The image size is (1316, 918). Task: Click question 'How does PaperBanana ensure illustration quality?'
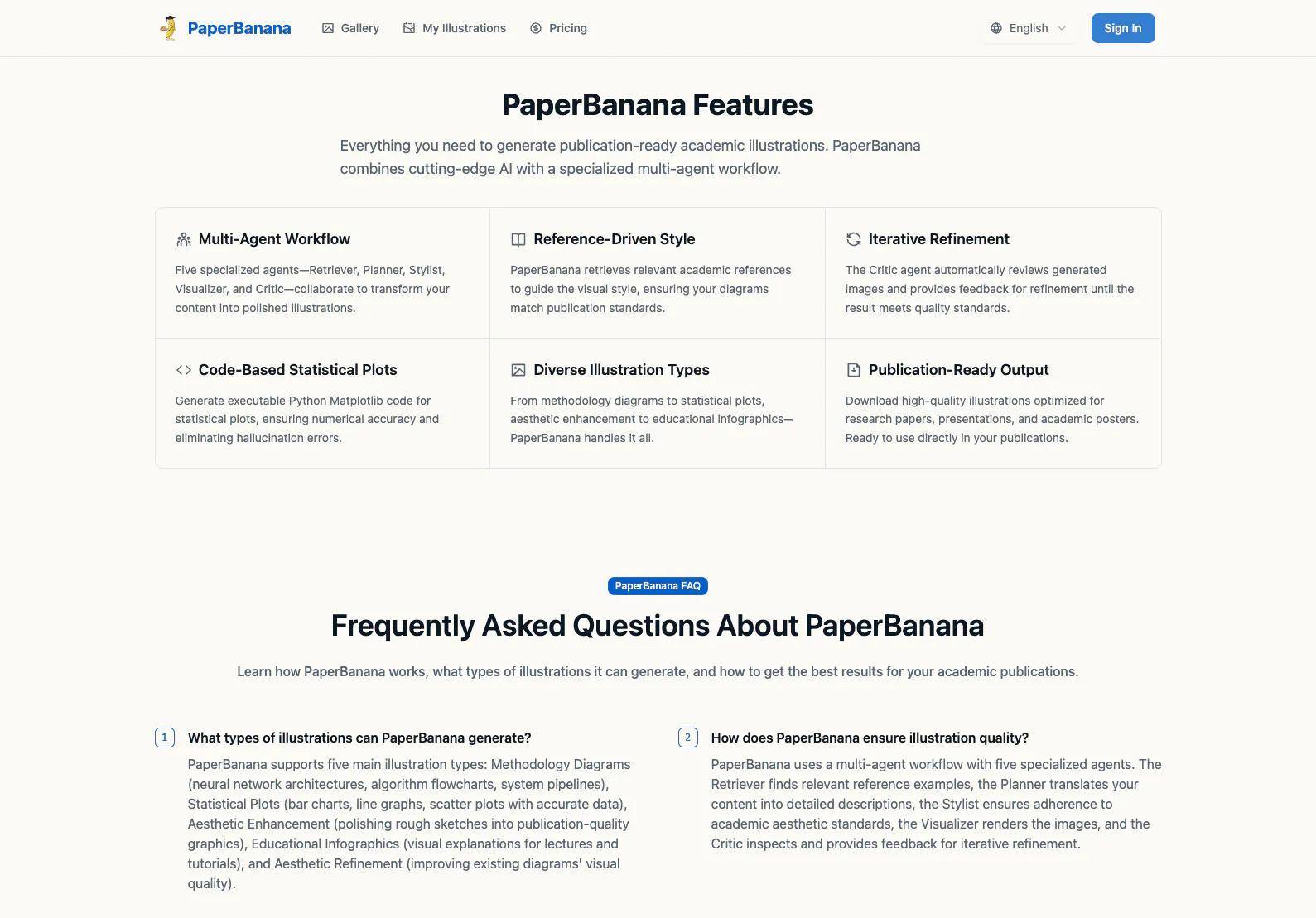click(870, 738)
